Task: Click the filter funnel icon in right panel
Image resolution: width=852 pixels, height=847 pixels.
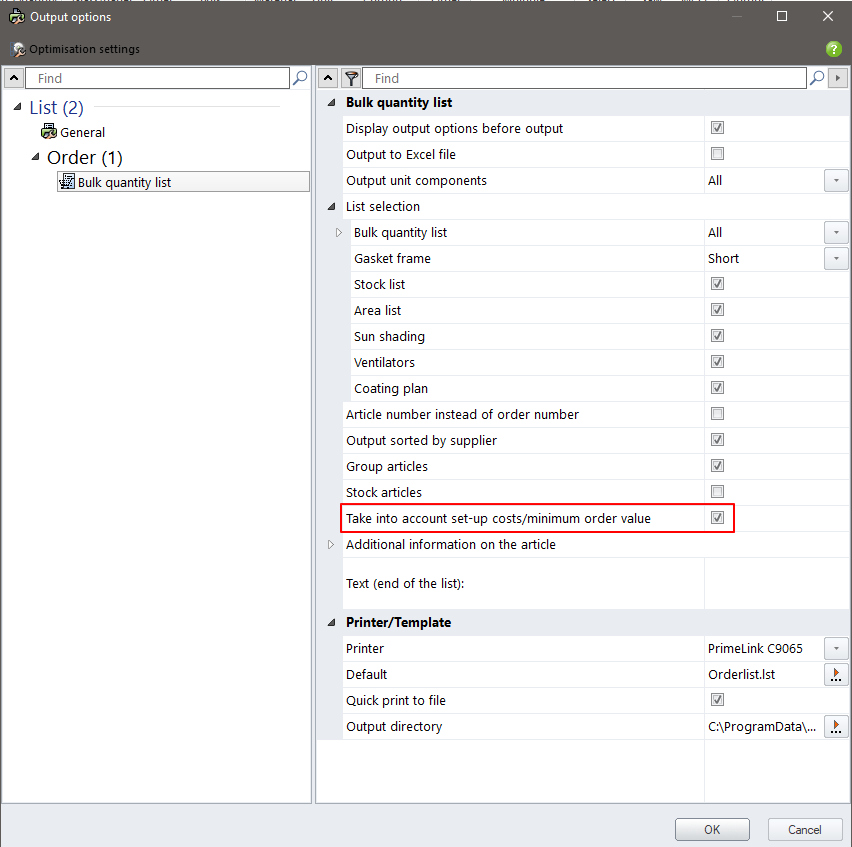Action: tap(351, 78)
